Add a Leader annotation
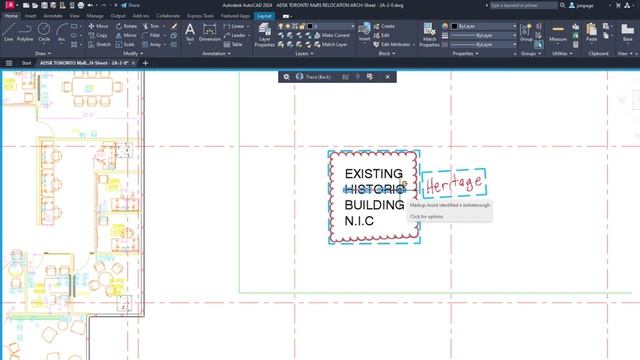Image resolution: width=640 pixels, height=360 pixels. click(x=235, y=36)
